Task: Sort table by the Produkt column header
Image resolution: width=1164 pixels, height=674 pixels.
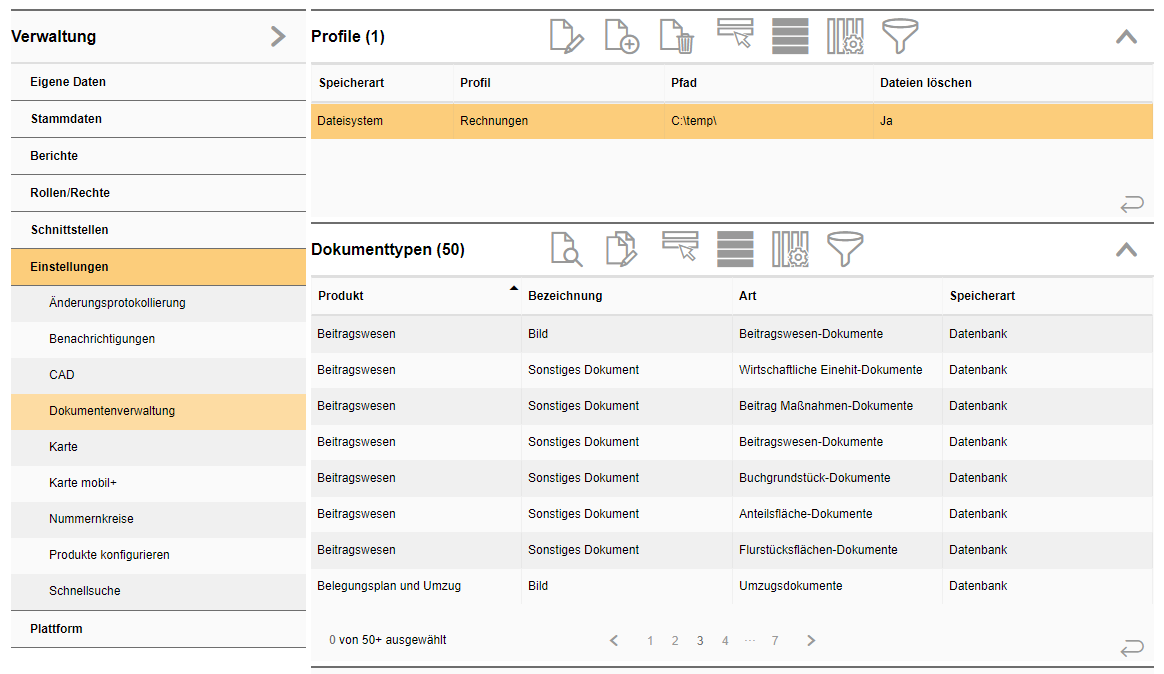Action: pyautogui.click(x=341, y=296)
